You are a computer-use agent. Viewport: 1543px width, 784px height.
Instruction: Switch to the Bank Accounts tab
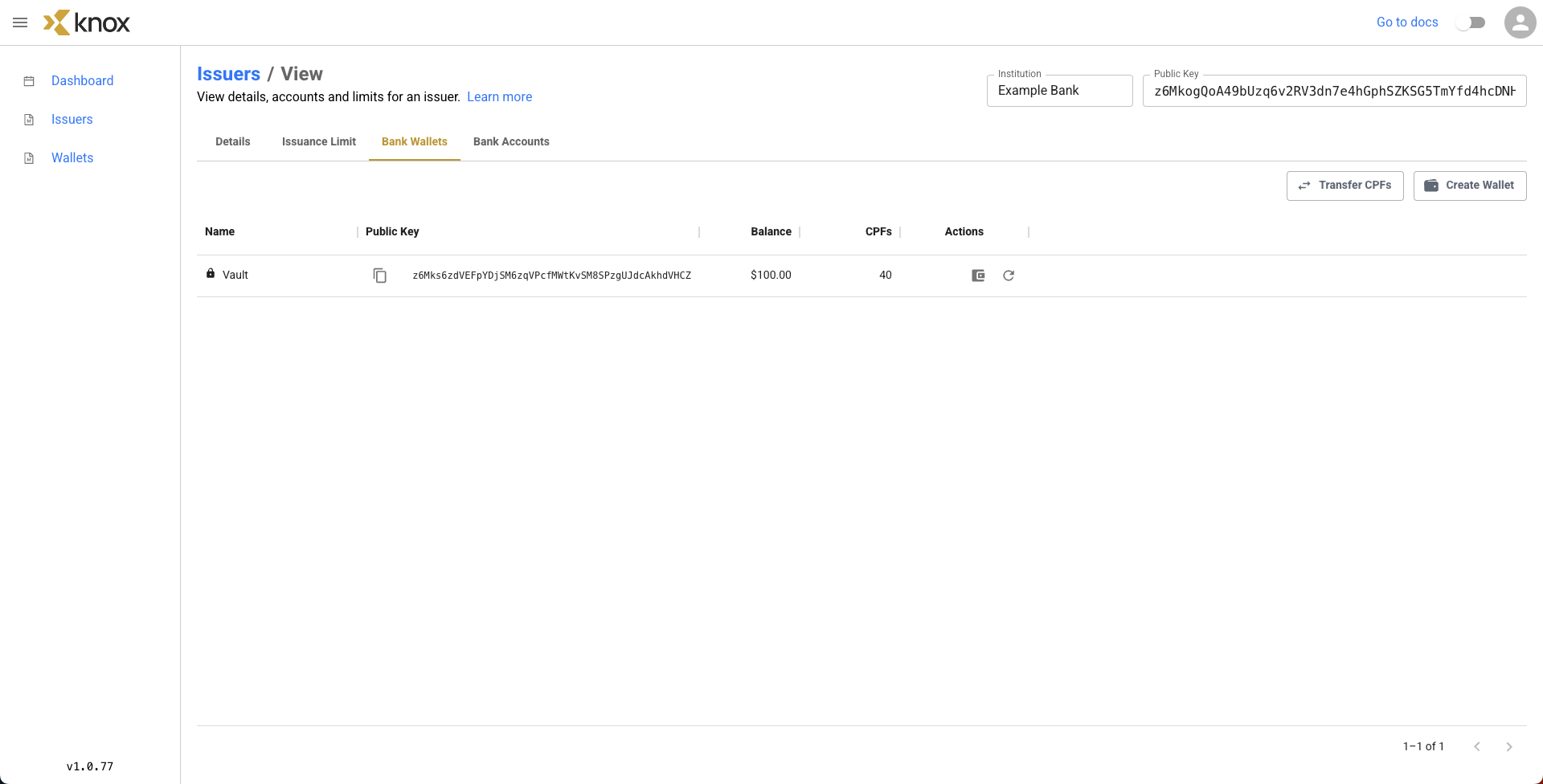(x=511, y=141)
